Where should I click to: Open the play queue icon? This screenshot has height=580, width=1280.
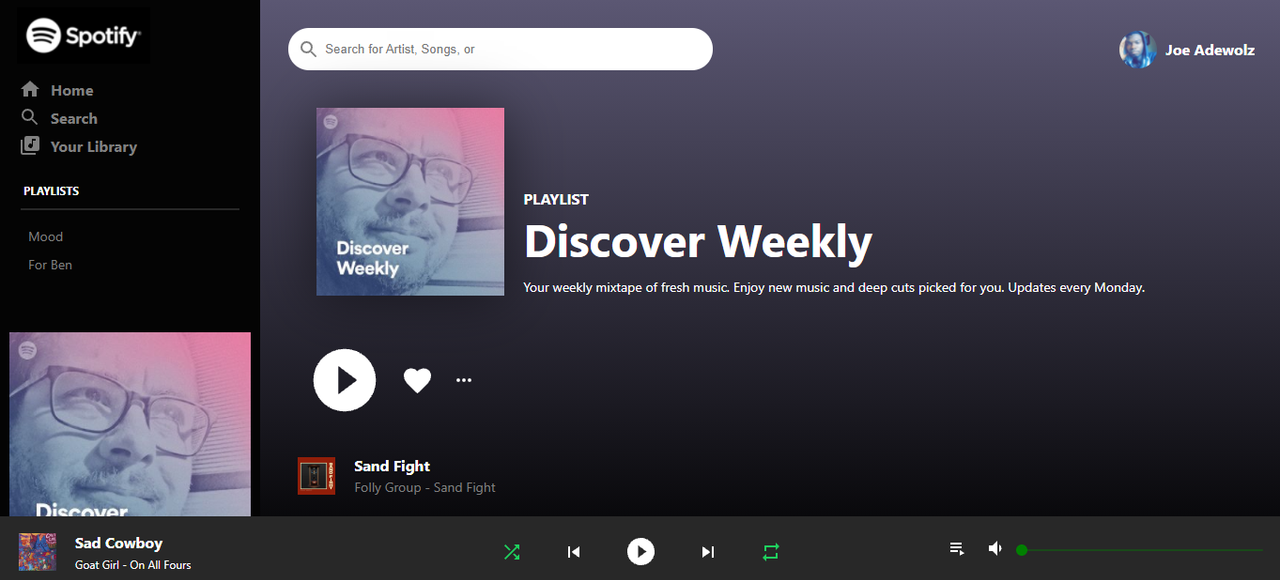(957, 549)
